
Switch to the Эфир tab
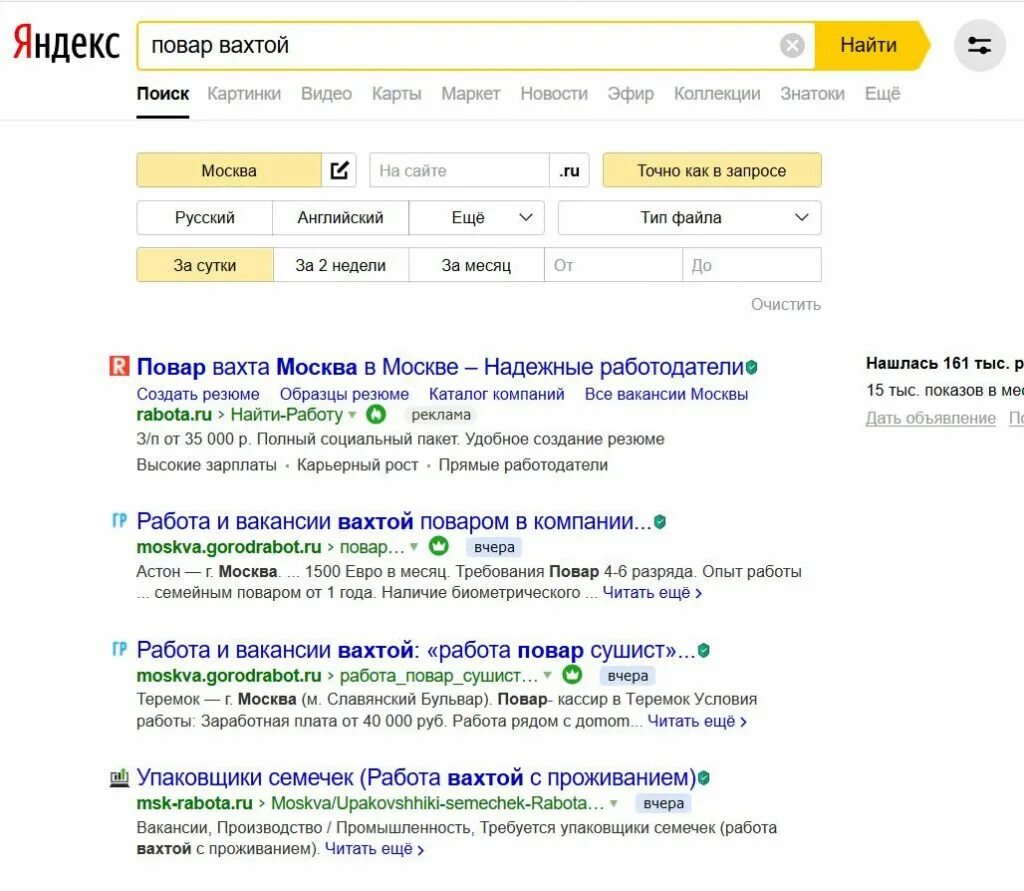[x=631, y=93]
